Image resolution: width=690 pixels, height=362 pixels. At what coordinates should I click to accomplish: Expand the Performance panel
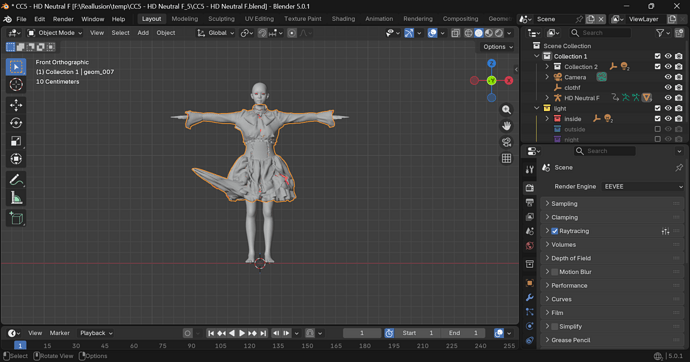pyautogui.click(x=611, y=285)
